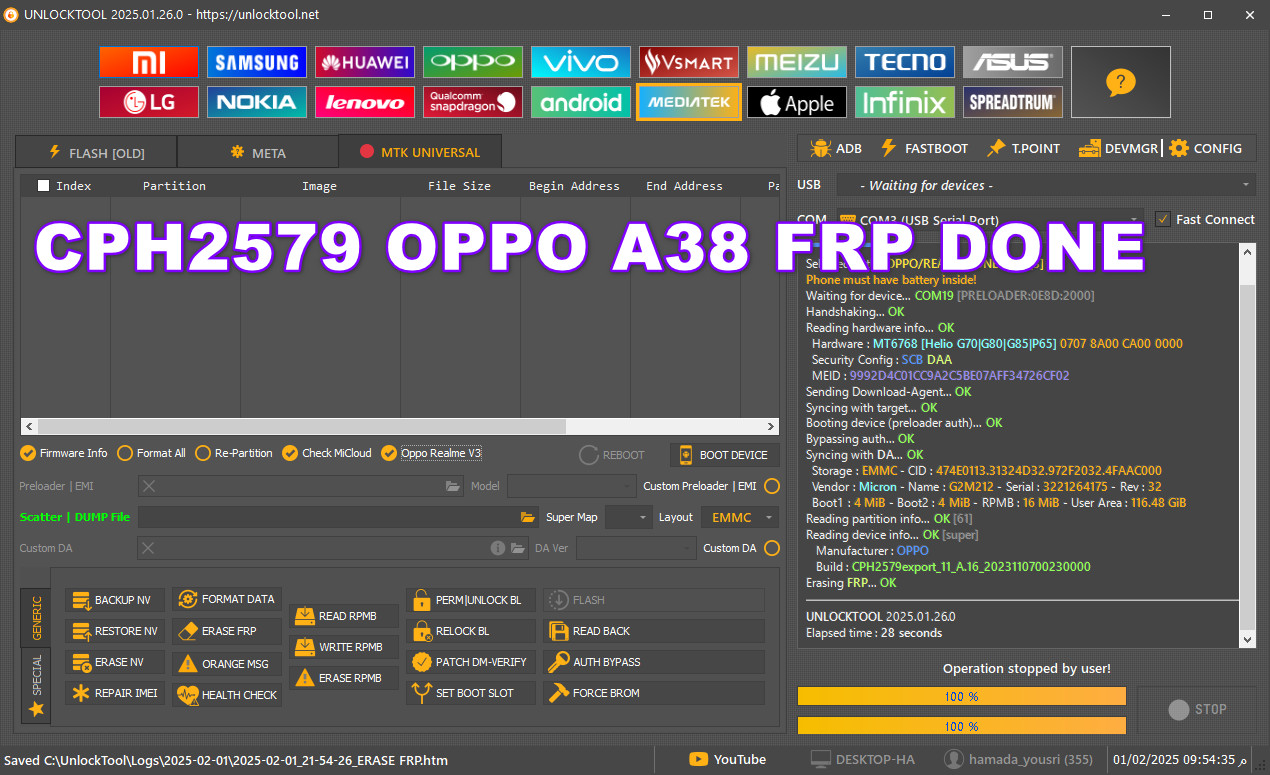Browse for Custom DA file folder icon
Screen dimensions: 1270x775
(x=518, y=548)
